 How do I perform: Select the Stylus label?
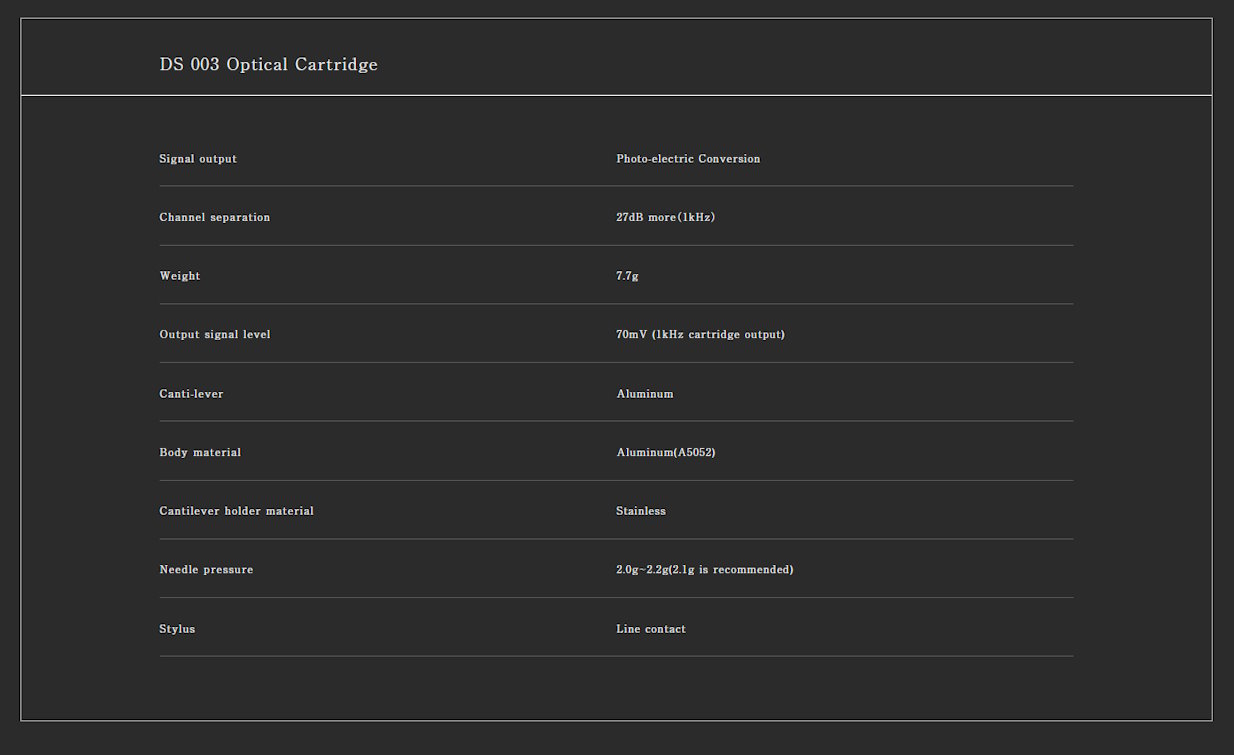[x=177, y=629]
